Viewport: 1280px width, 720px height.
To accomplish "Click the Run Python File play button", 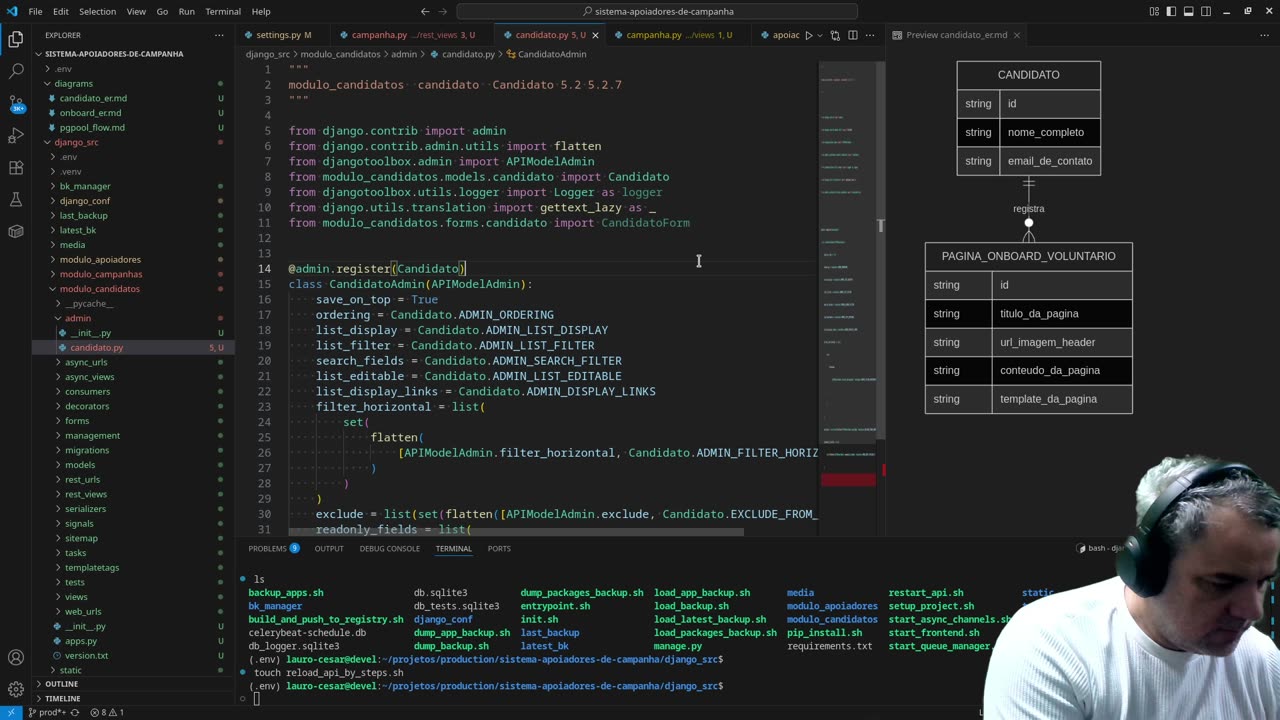I will [x=809, y=35].
